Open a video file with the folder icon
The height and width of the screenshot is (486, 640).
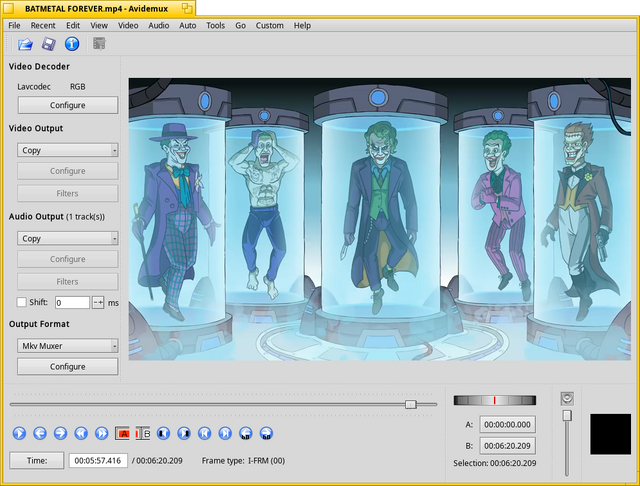click(x=25, y=44)
